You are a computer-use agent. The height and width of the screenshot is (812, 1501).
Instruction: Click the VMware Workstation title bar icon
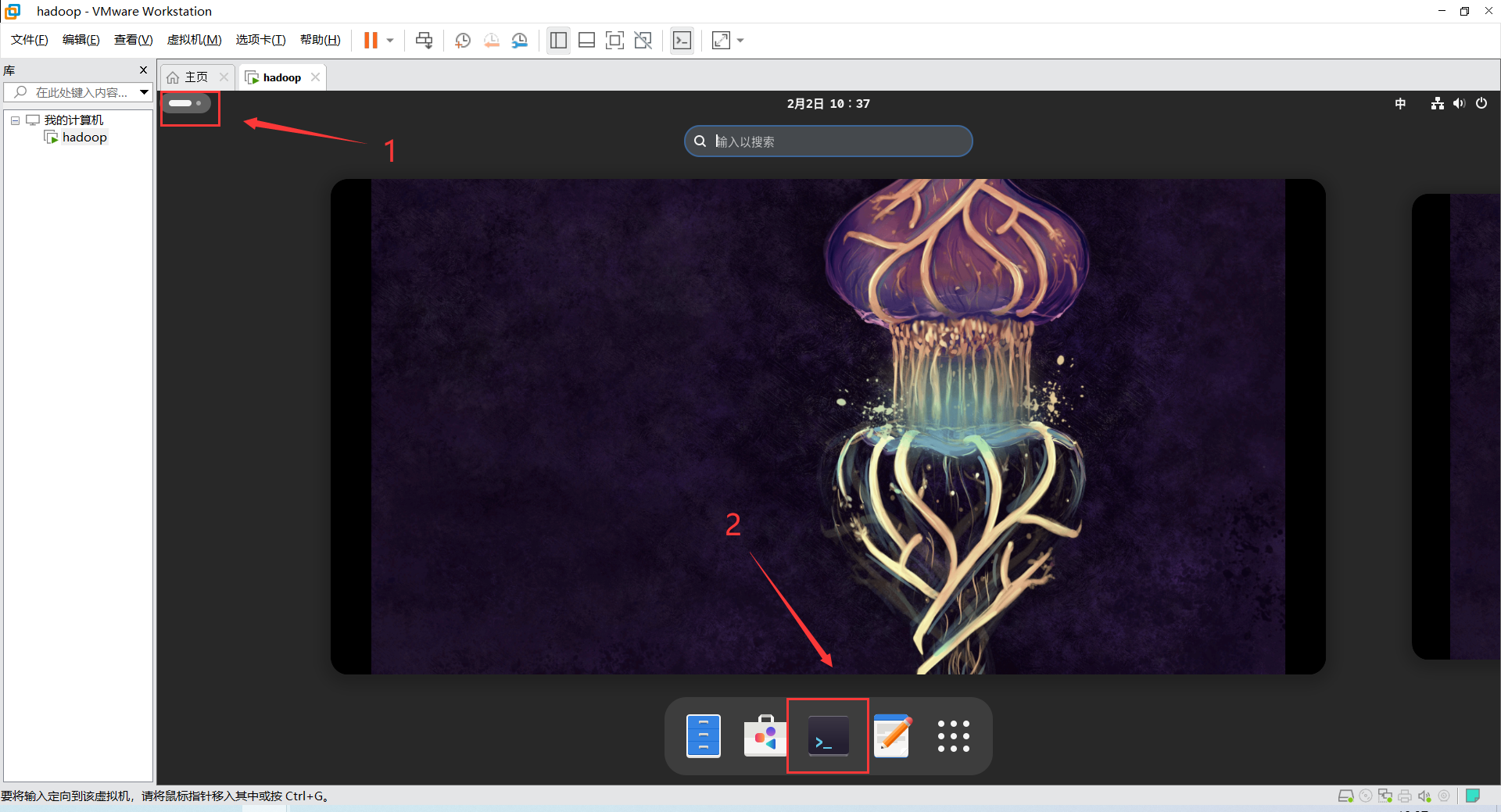coord(13,11)
